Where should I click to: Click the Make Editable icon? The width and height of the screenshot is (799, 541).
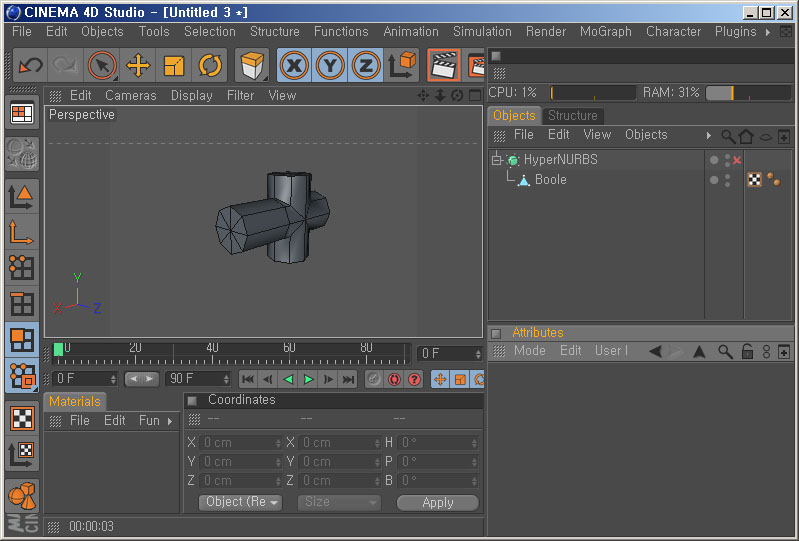(22, 153)
